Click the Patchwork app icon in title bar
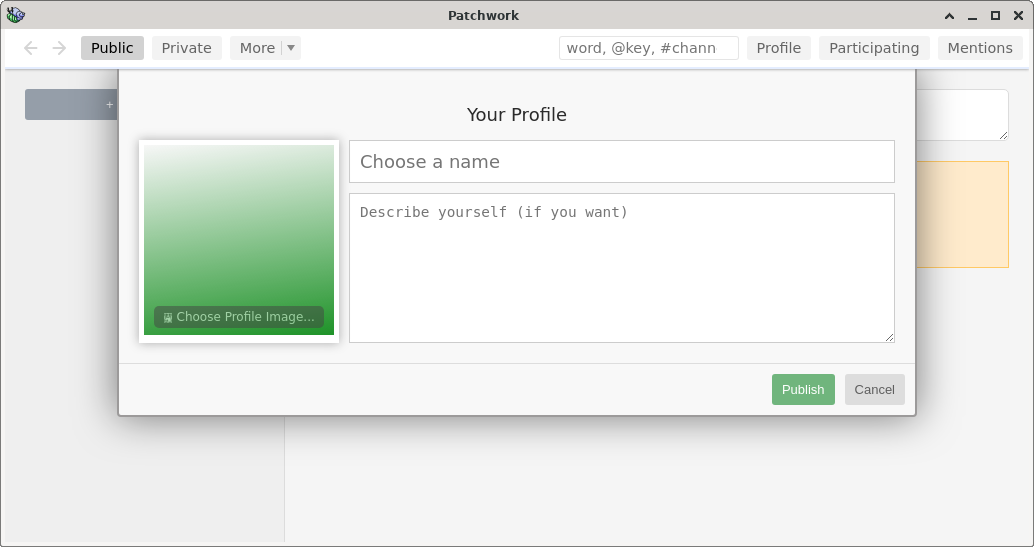The image size is (1034, 547). tap(16, 15)
